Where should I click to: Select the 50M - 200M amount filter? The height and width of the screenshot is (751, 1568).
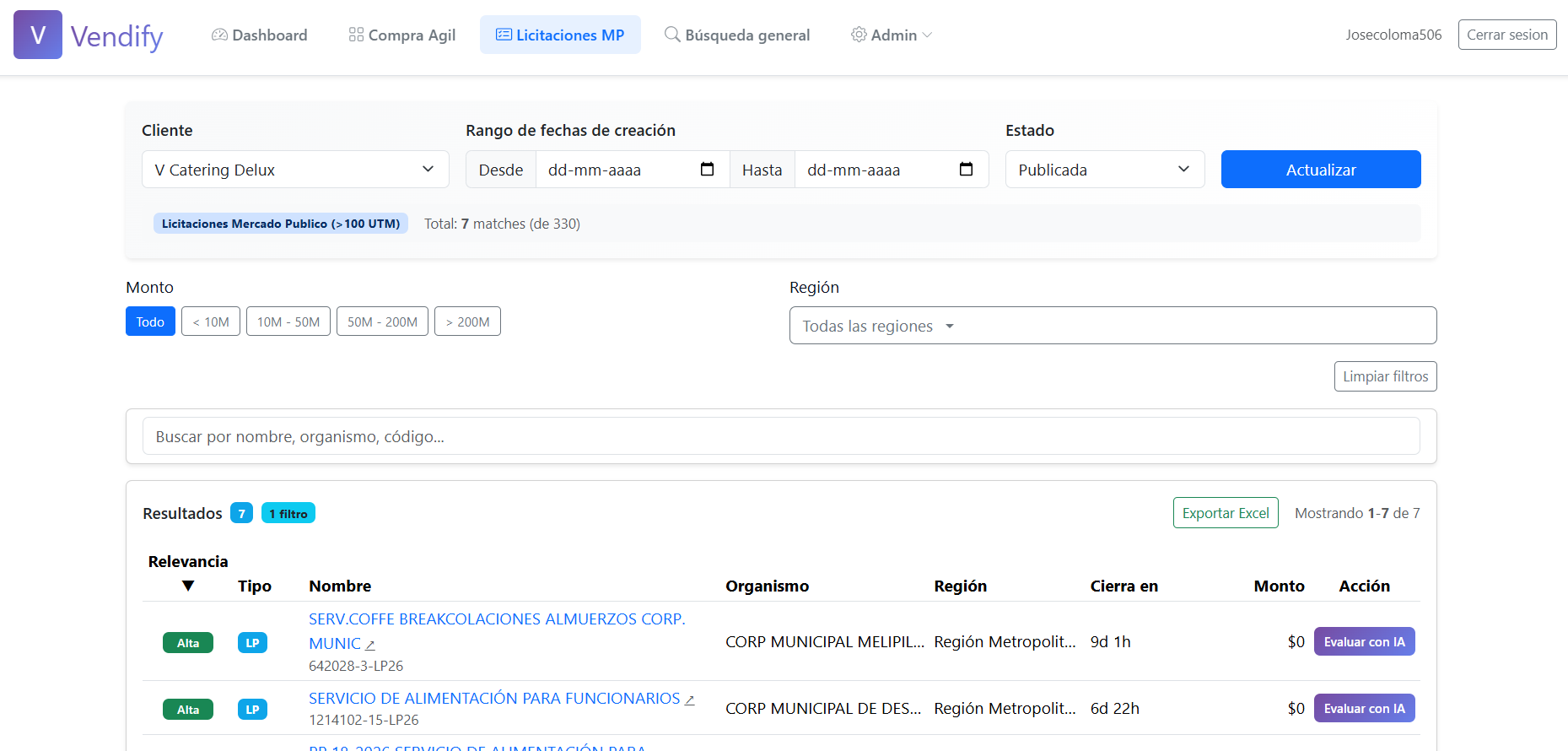coord(382,321)
